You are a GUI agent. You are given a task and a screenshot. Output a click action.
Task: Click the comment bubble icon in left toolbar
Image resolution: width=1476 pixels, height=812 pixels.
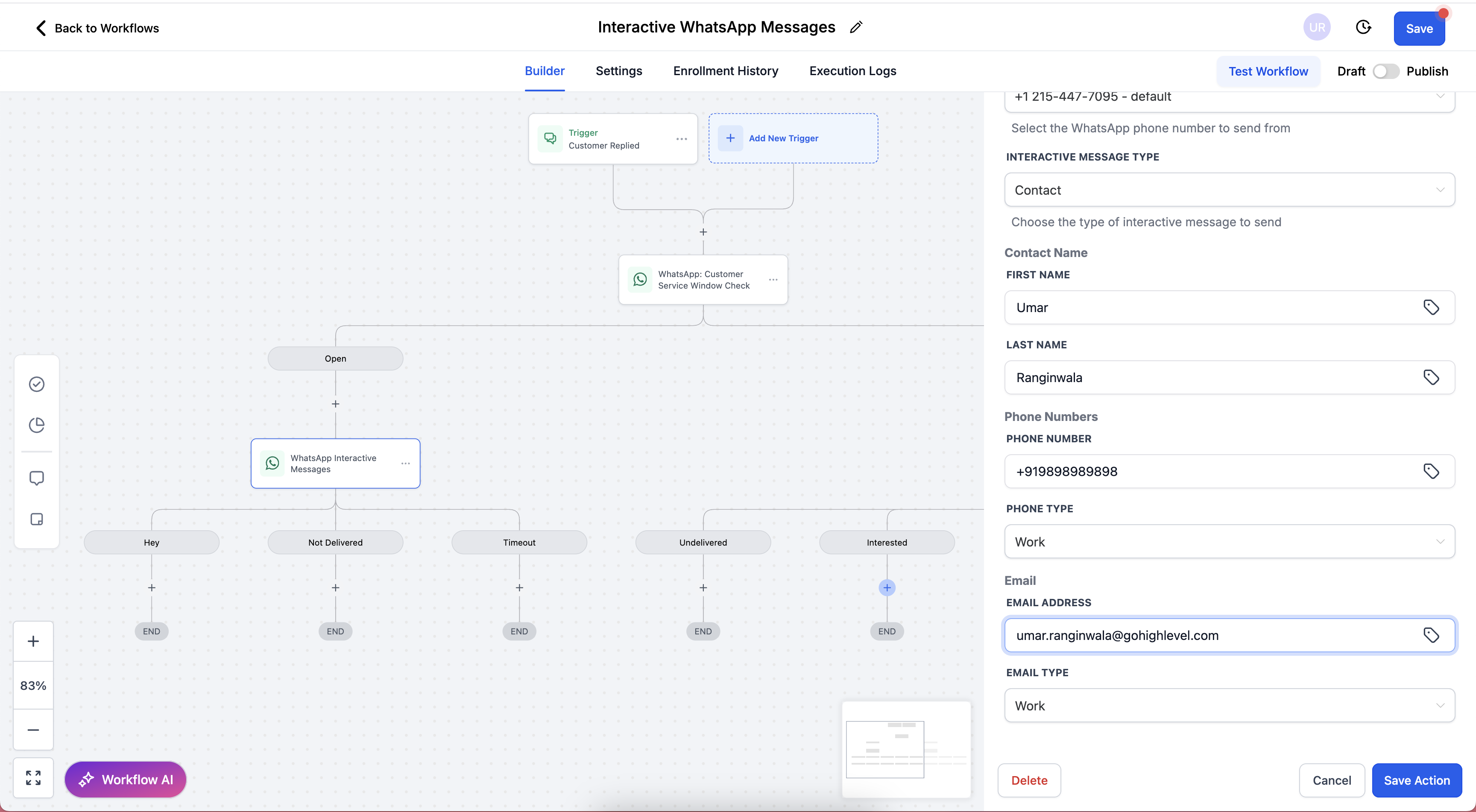click(x=37, y=478)
